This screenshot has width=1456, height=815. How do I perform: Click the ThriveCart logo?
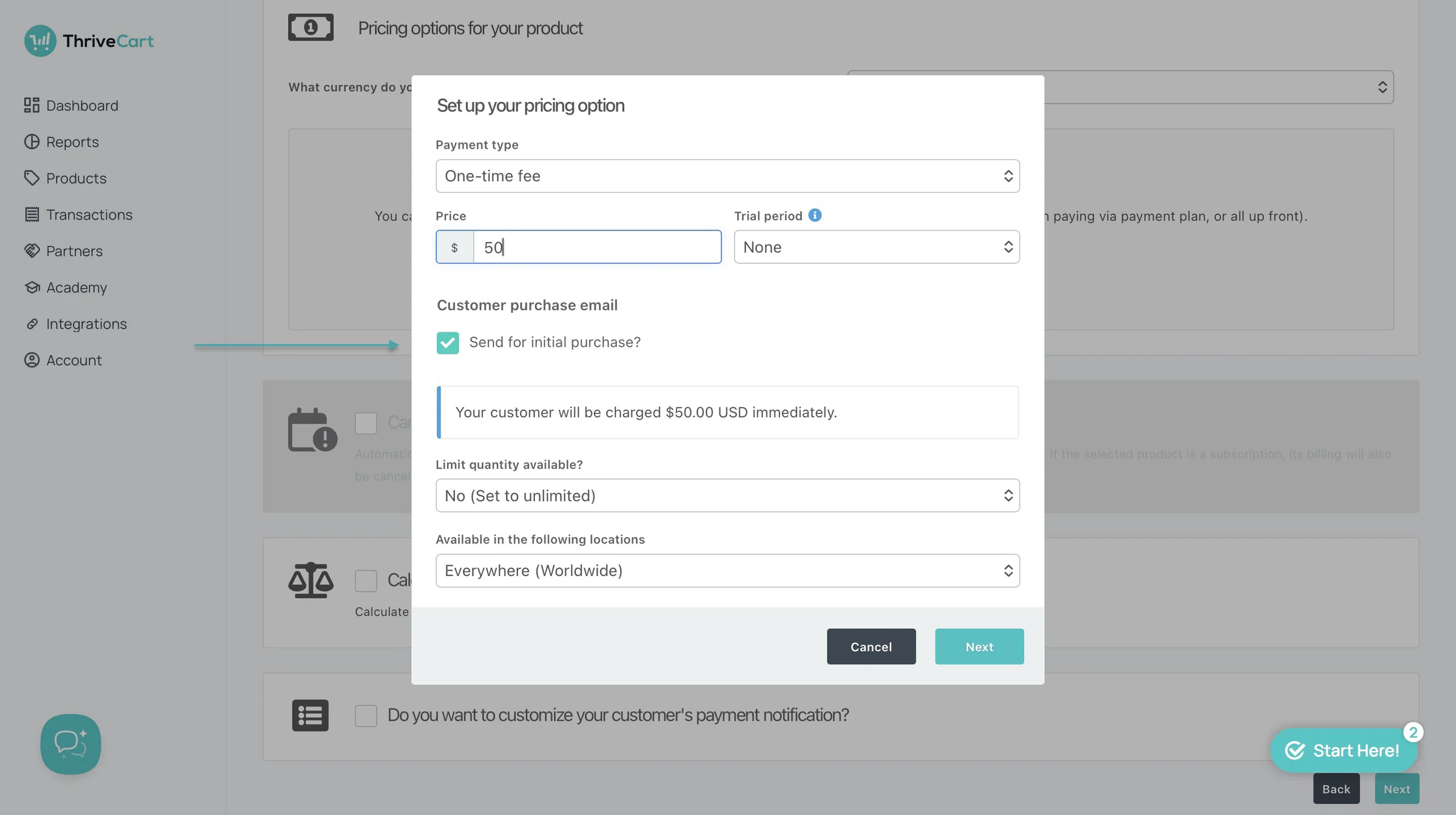point(89,41)
